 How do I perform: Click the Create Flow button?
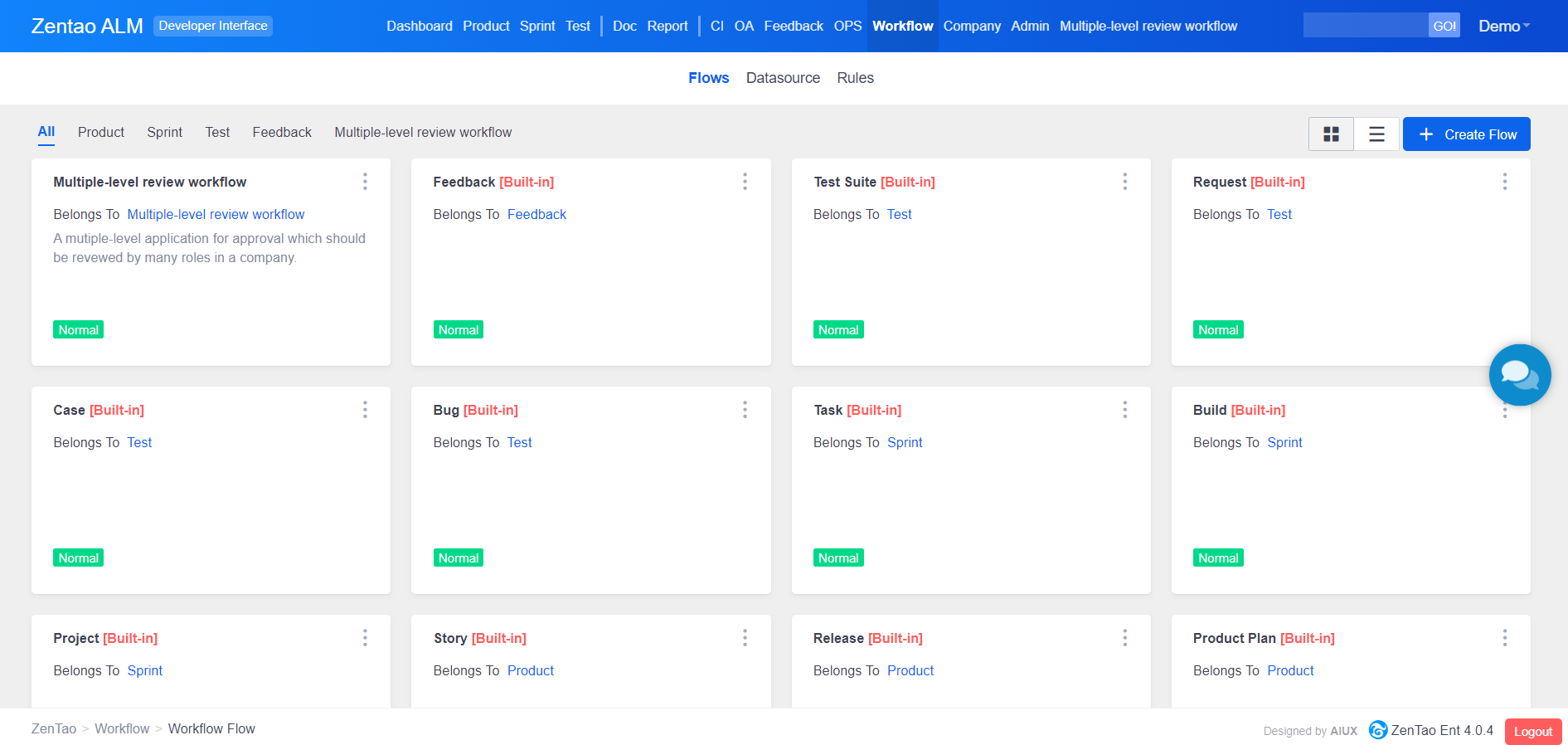[1466, 134]
